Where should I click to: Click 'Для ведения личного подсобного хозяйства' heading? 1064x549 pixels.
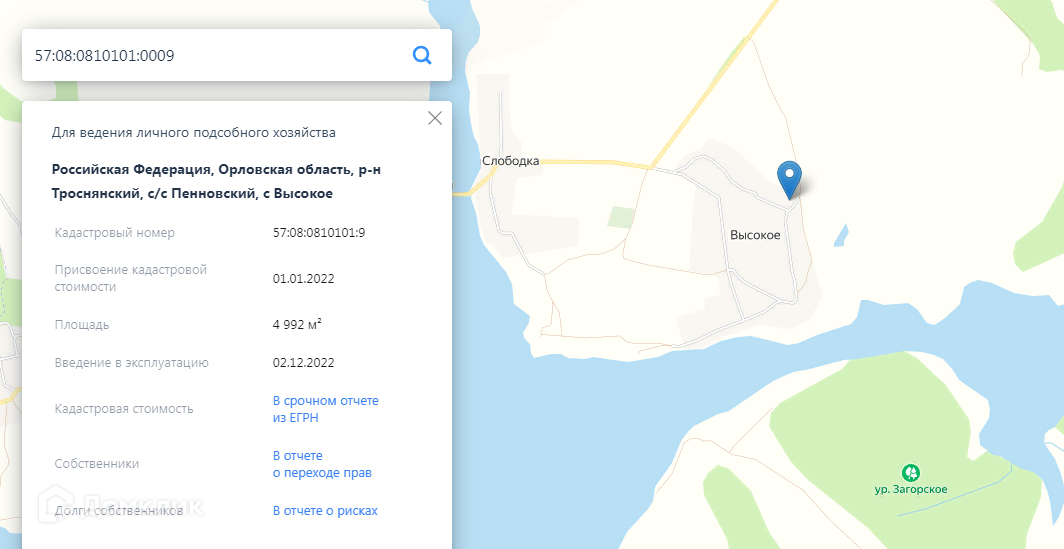[194, 132]
